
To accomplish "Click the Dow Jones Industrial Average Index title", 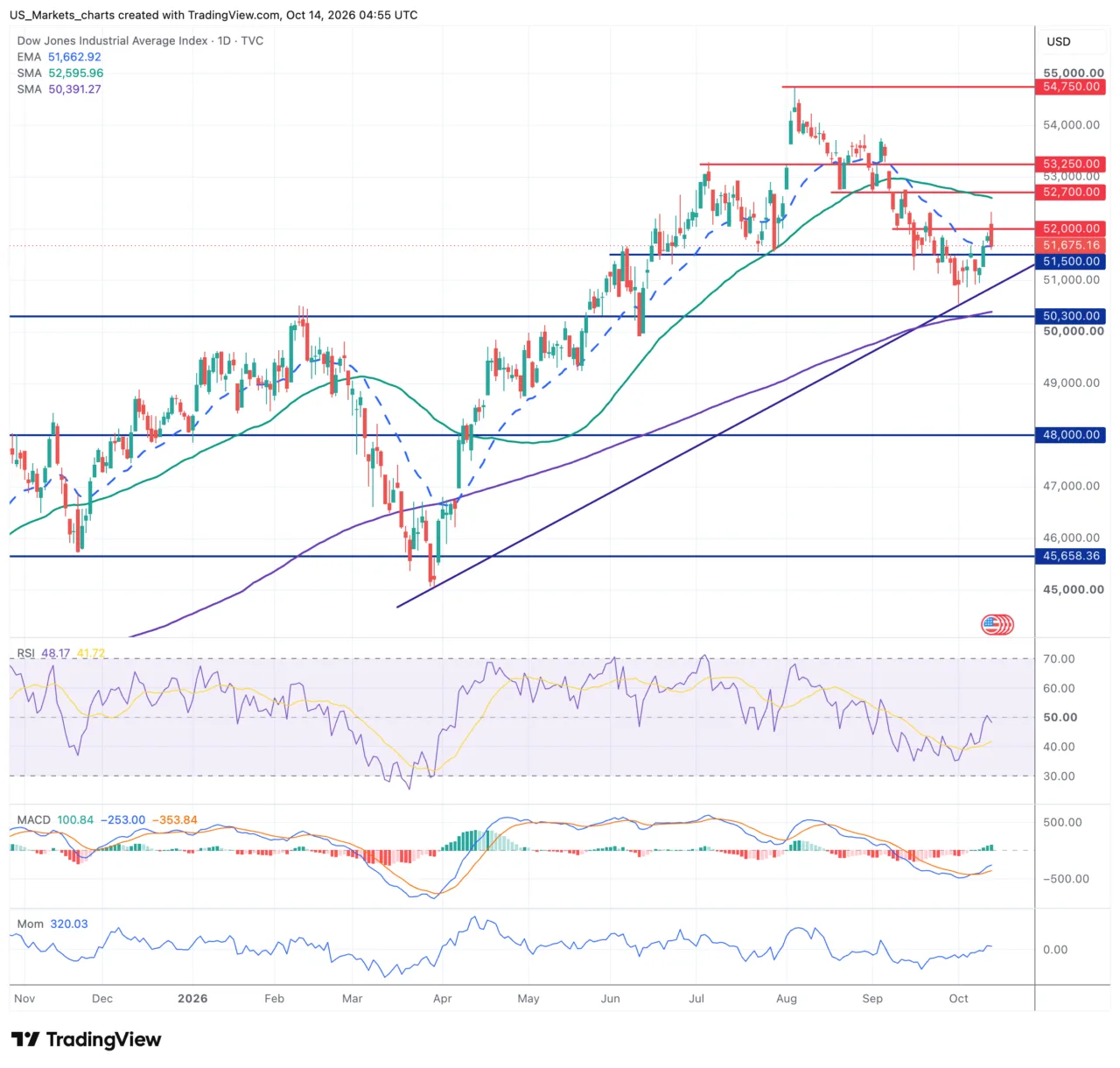I will tap(140, 40).
